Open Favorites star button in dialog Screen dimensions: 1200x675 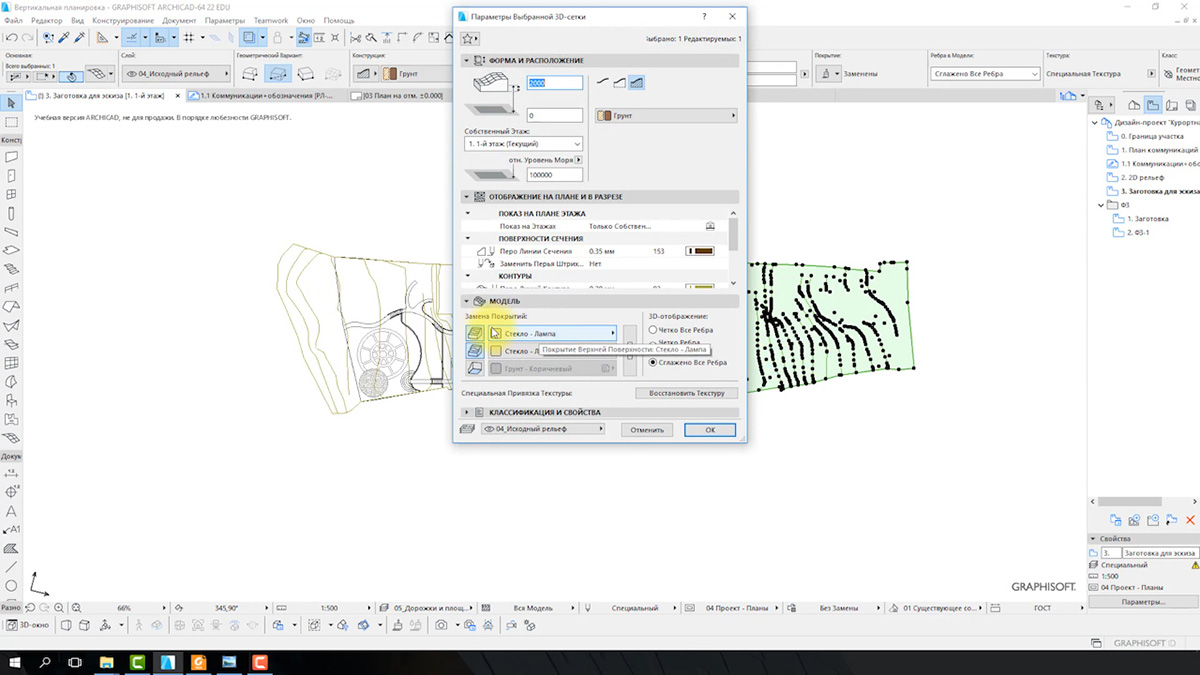(471, 38)
